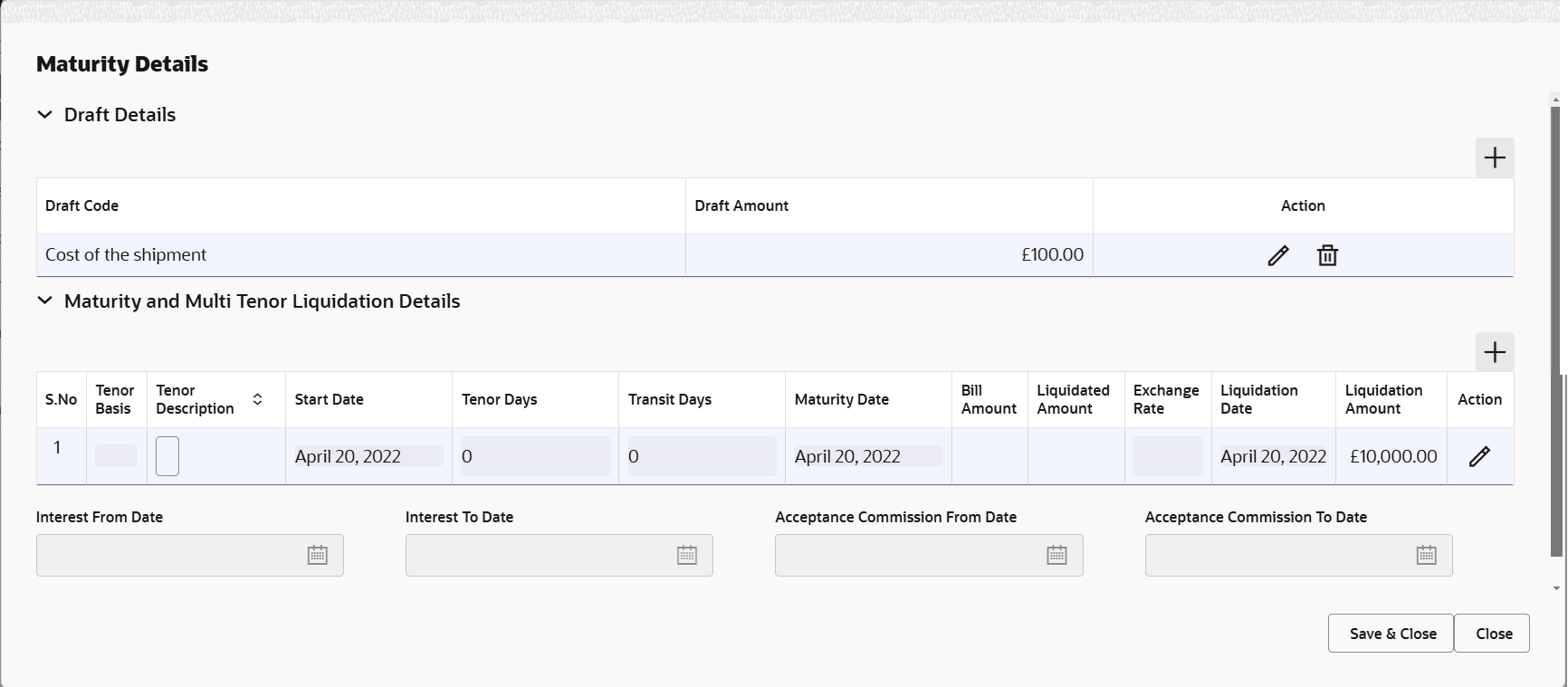Image resolution: width=1568 pixels, height=687 pixels.
Task: Open Interest To Date calendar picker
Action: click(x=687, y=555)
